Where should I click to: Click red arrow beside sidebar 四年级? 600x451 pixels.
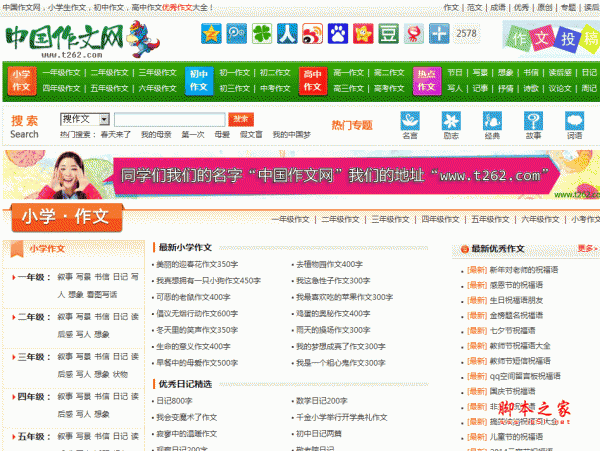pos(13,397)
